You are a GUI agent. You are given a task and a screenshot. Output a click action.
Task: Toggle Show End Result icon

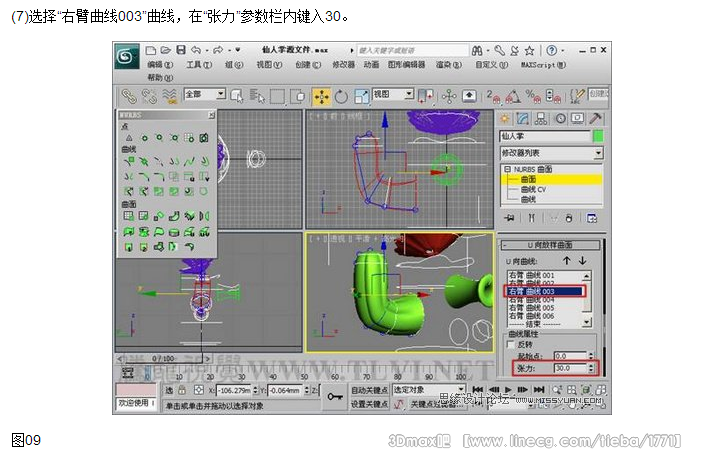[532, 218]
